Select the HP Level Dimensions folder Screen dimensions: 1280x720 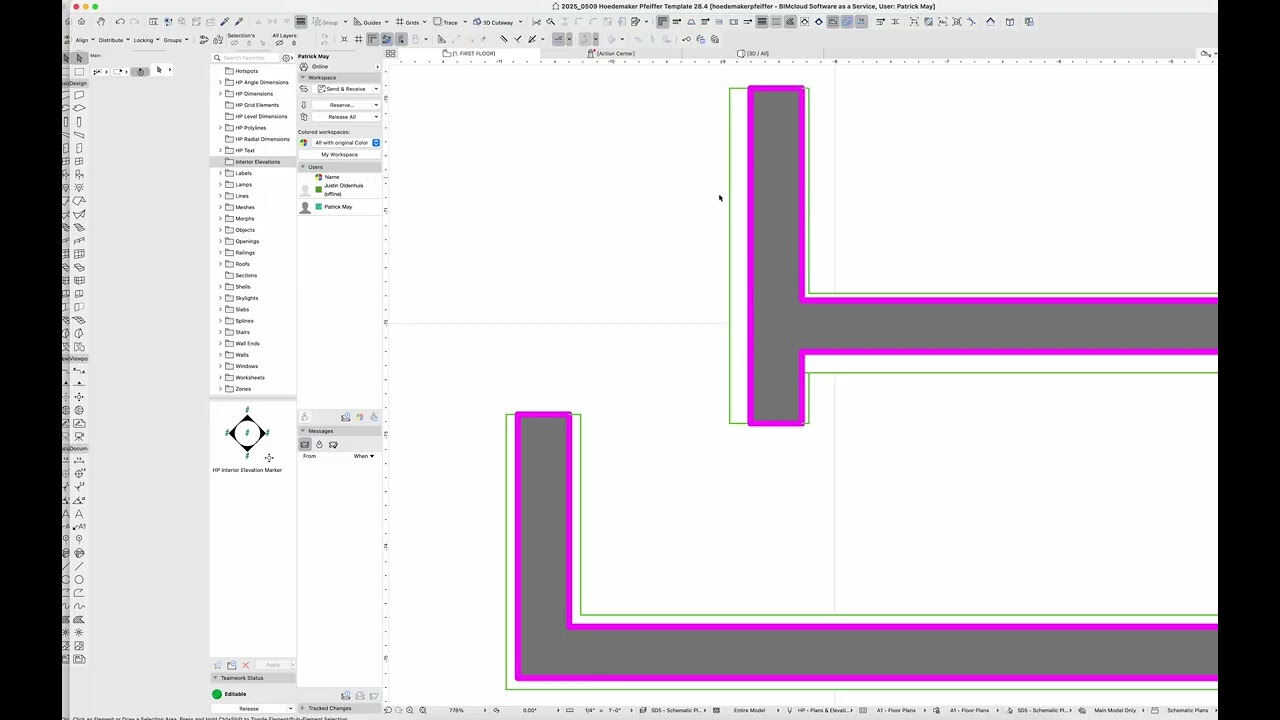(x=261, y=116)
